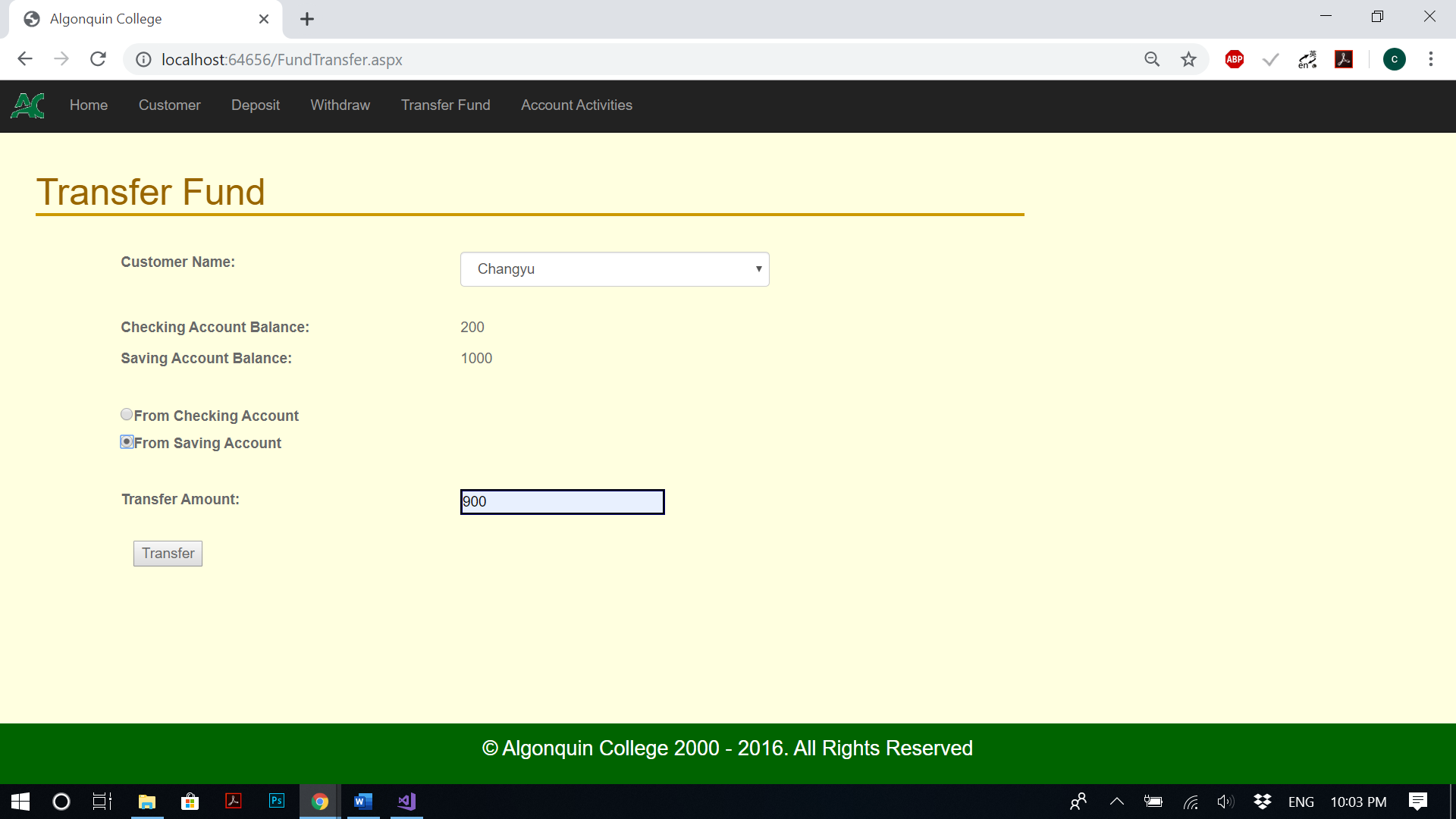The width and height of the screenshot is (1456, 819).
Task: Open the Adobe Acrobat extension icon
Action: 1344,59
